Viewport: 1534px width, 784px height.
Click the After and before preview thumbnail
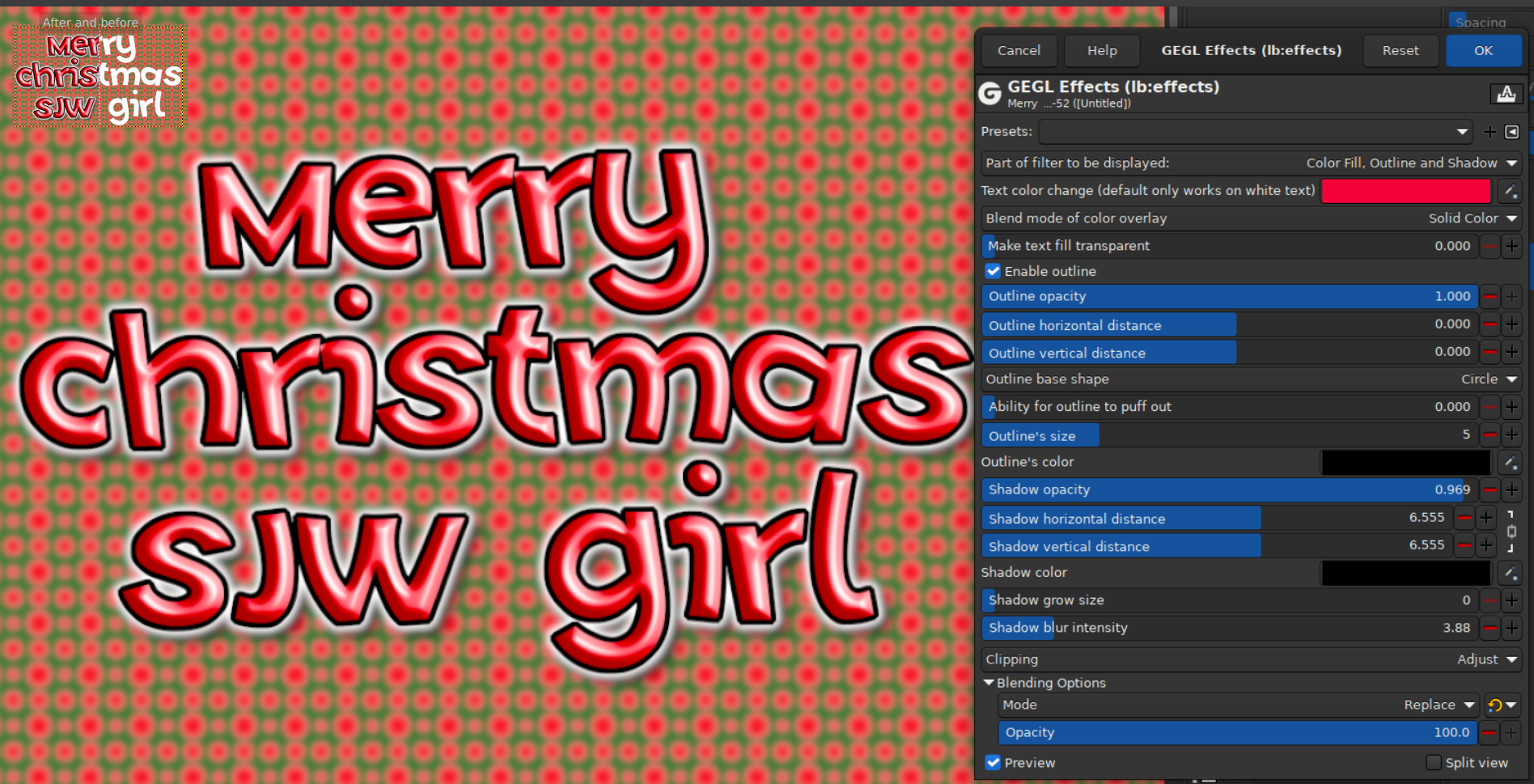[100, 76]
